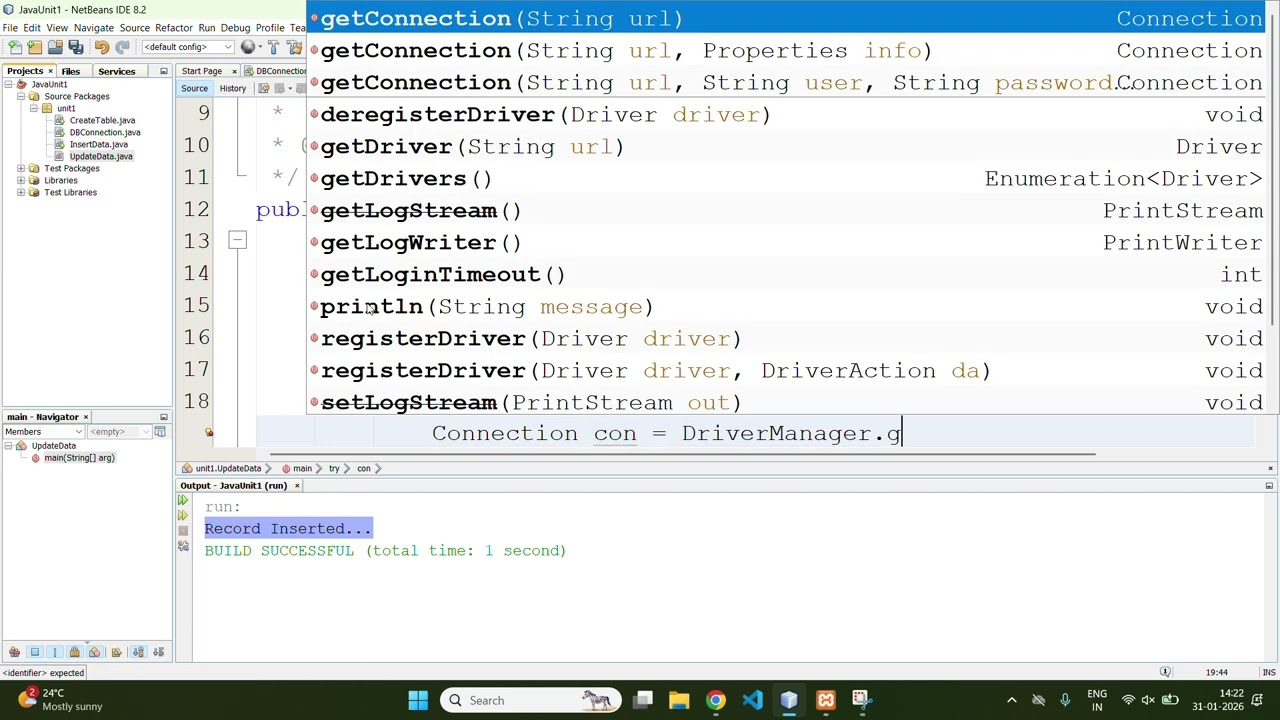Click the Windows Start button
This screenshot has height=720, width=1280.
[418, 700]
